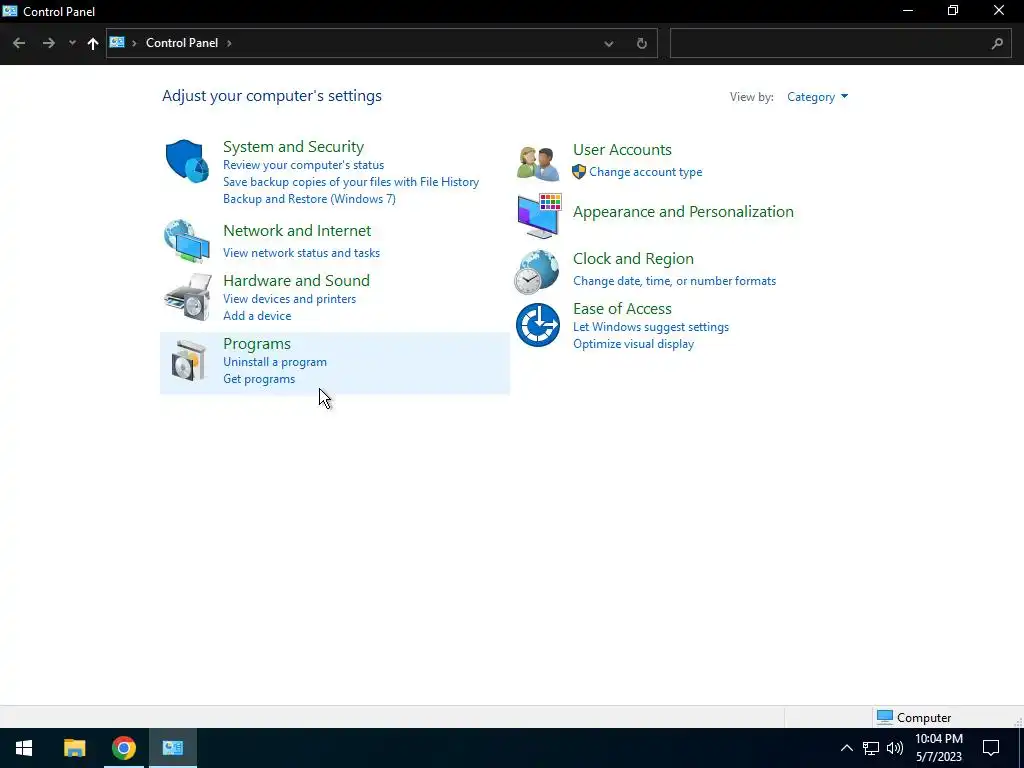1024x768 pixels.
Task: Open the volume speaker tray icon
Action: click(x=895, y=748)
